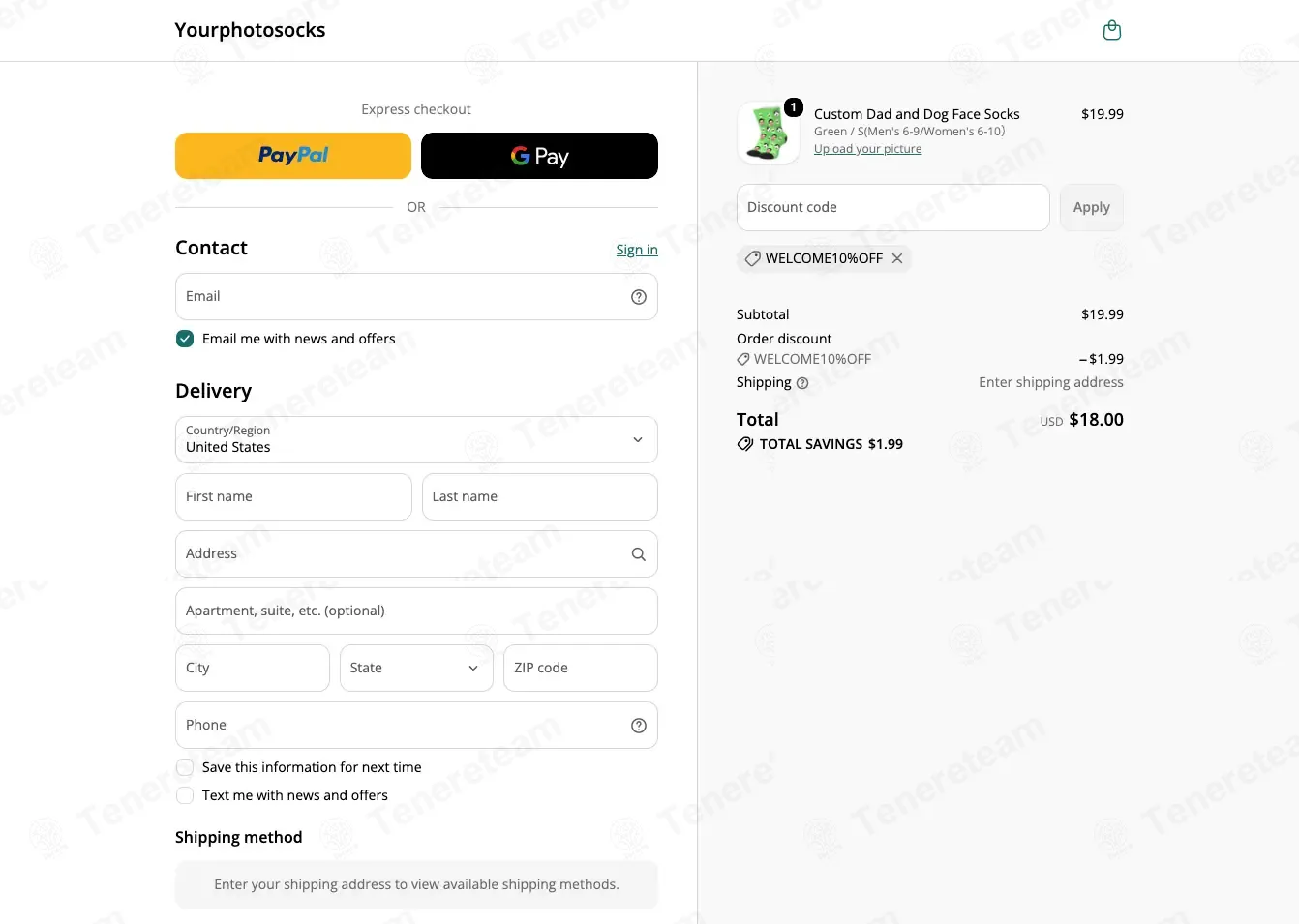Click the Upload your picture link
Viewport: 1299px width, 924px height.
(x=867, y=149)
